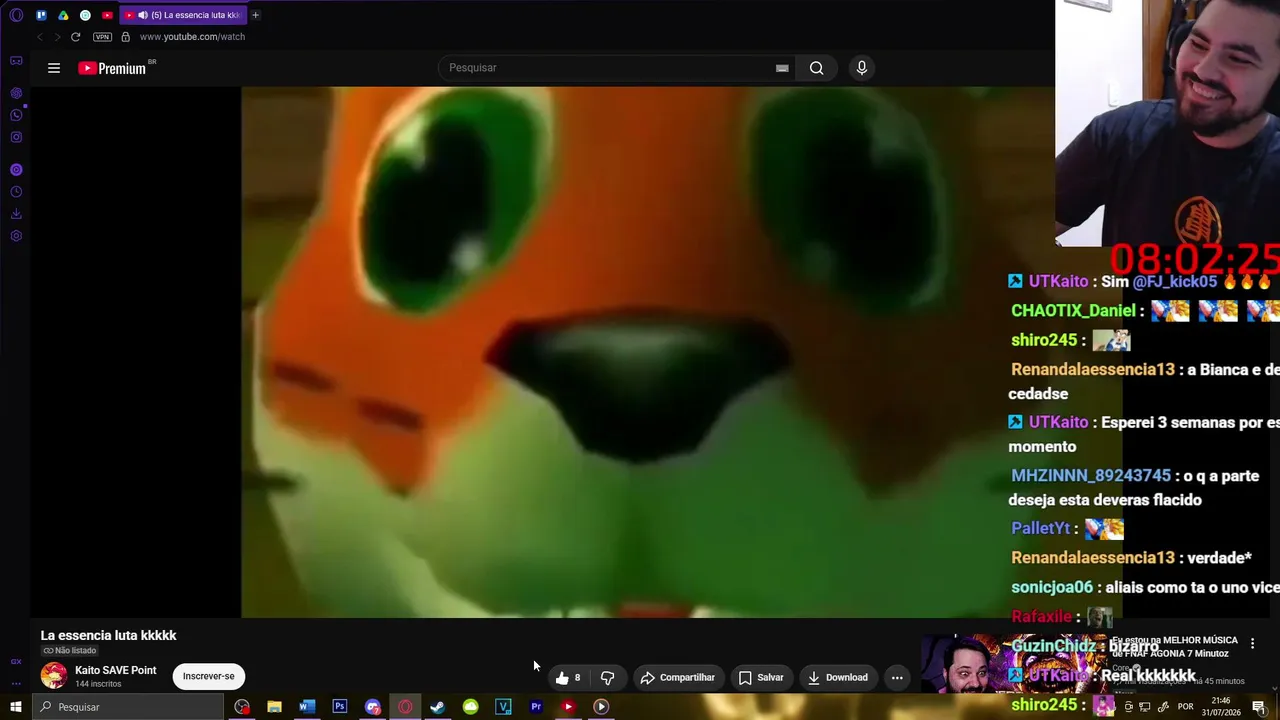The image size is (1280, 720).
Task: Open the on-screen keyboard in search box
Action: 782,68
